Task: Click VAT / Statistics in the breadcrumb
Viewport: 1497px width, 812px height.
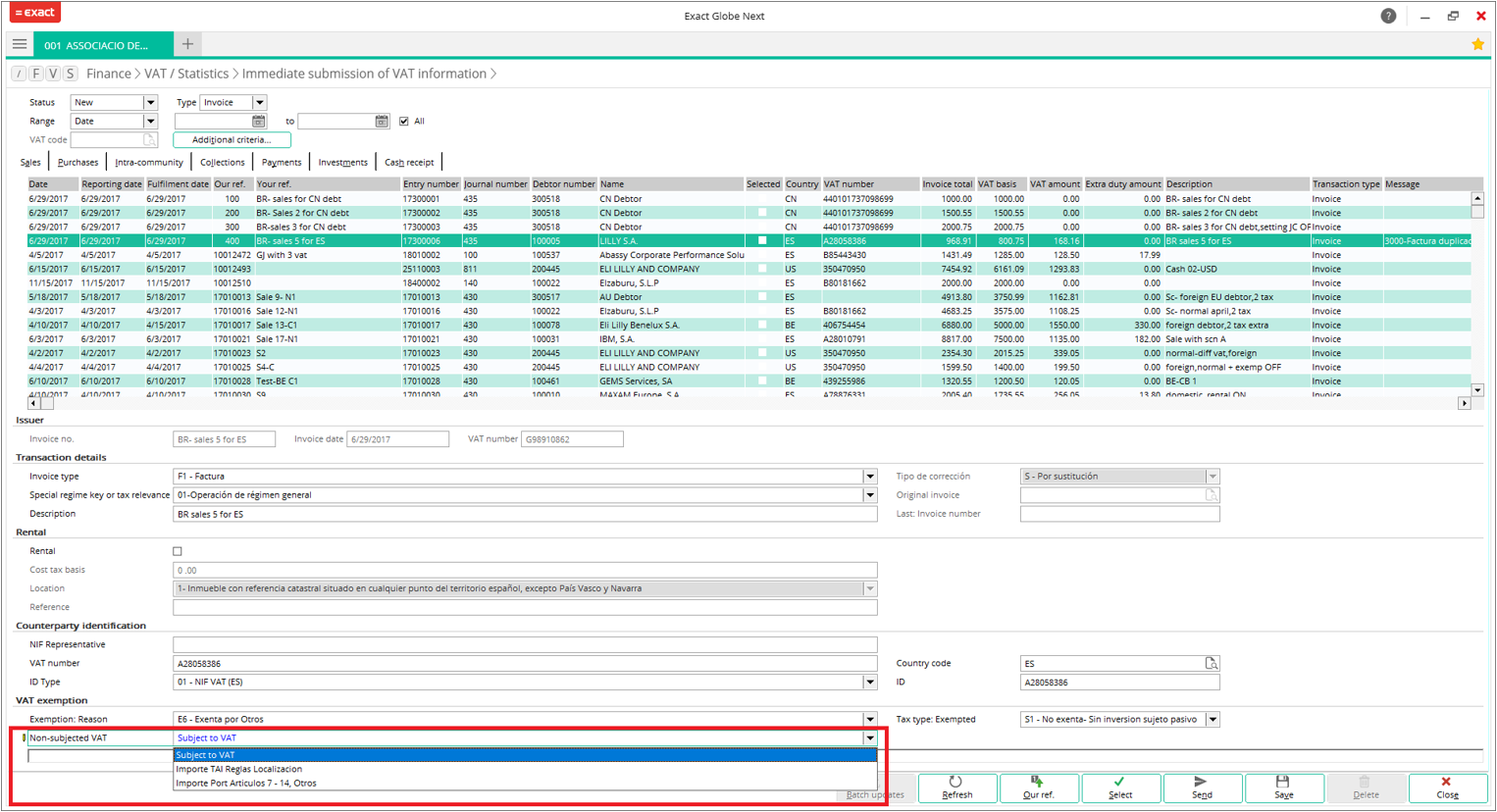Action: [x=186, y=74]
